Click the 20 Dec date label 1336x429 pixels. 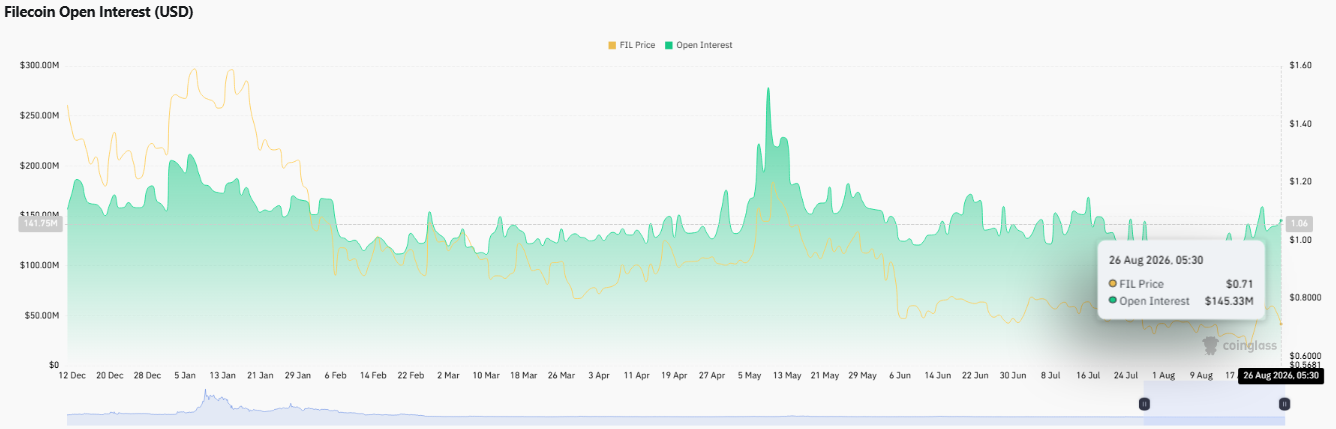[x=110, y=376]
